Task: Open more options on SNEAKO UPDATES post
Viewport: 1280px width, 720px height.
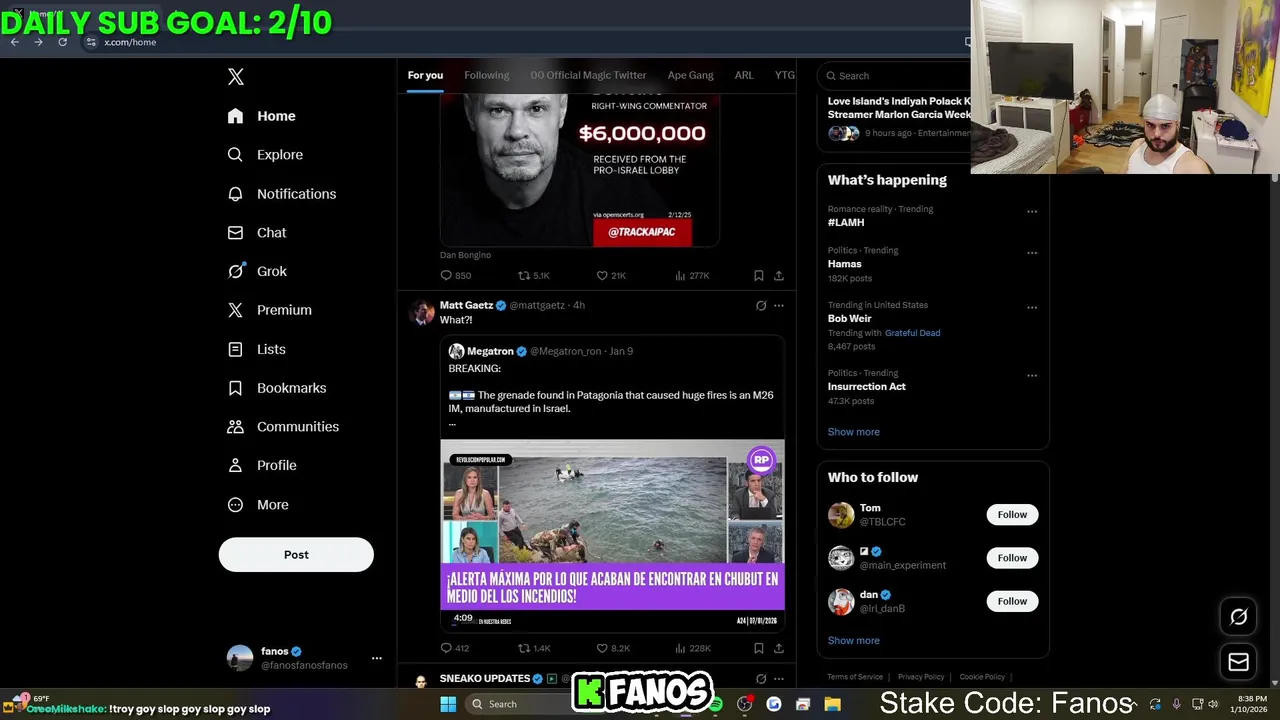Action: pos(779,679)
